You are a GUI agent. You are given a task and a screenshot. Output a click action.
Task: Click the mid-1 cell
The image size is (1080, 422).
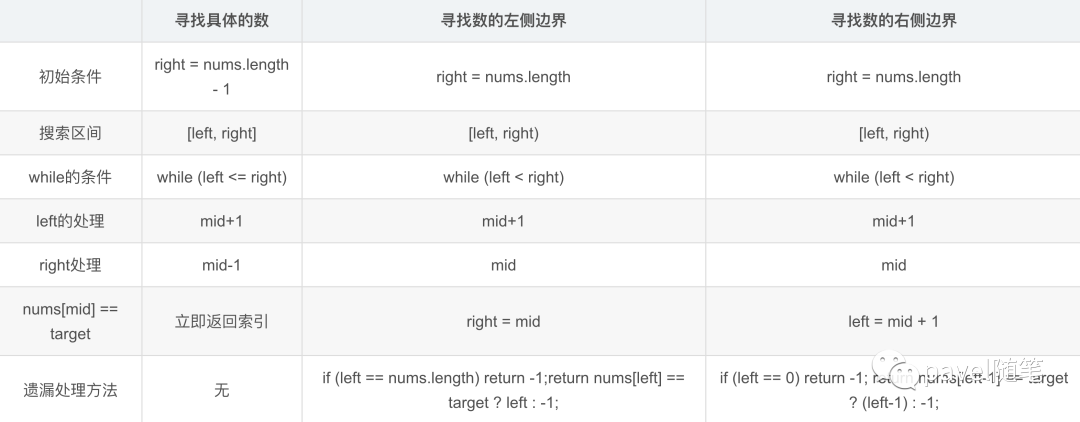pyautogui.click(x=222, y=265)
